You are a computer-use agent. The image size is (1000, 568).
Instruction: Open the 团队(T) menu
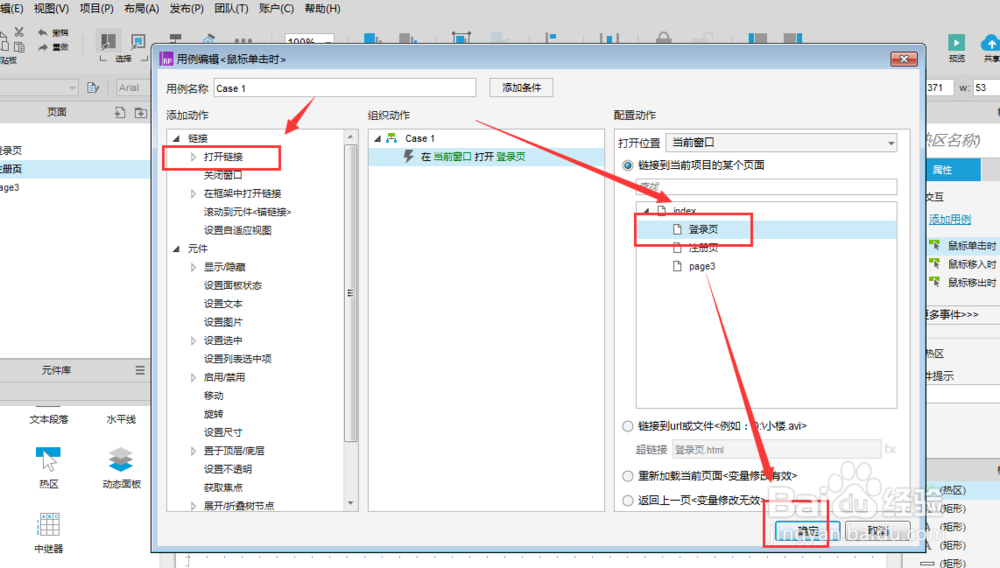pyautogui.click(x=231, y=8)
